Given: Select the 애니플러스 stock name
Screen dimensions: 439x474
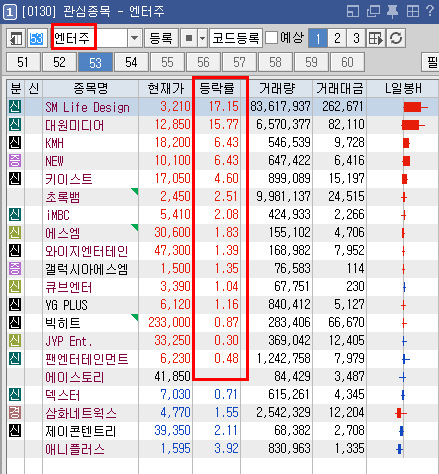Looking at the screenshot, I should [x=75, y=449].
